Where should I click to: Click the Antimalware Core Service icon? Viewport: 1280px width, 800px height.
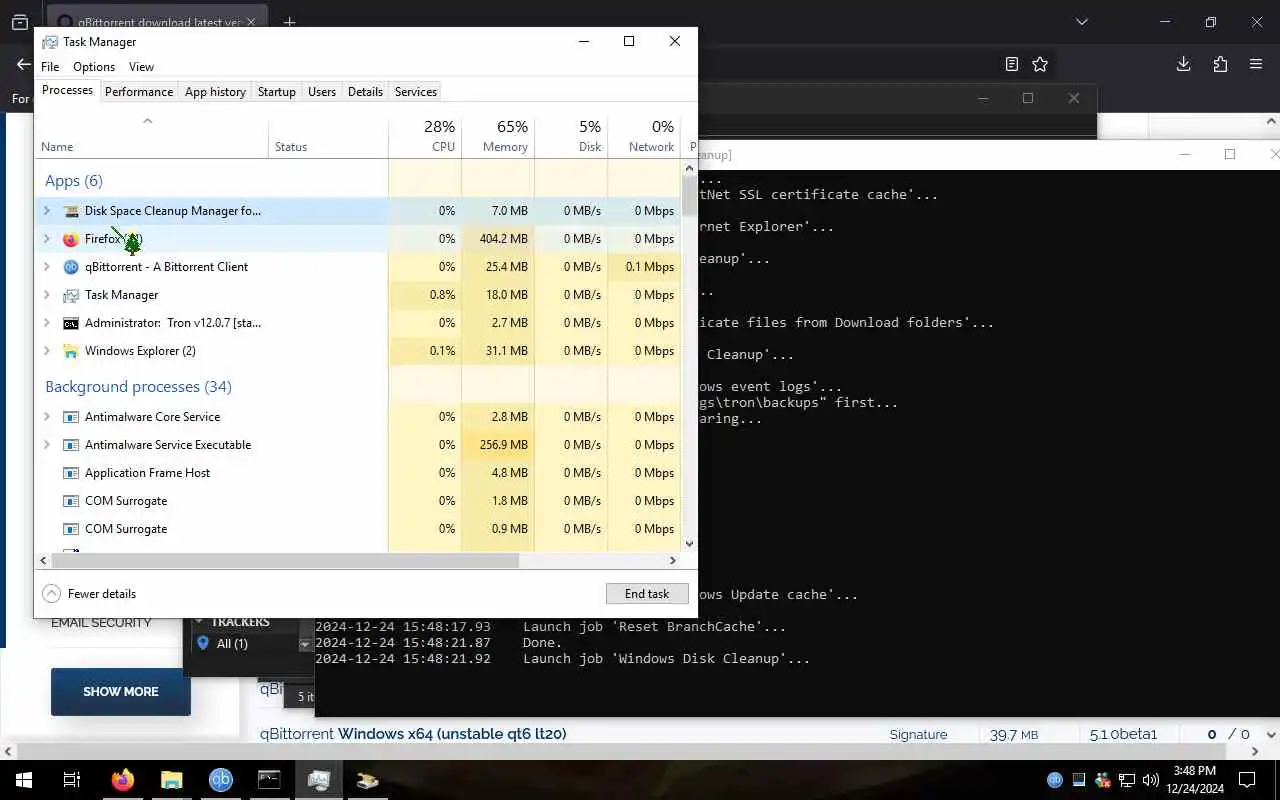(x=71, y=417)
